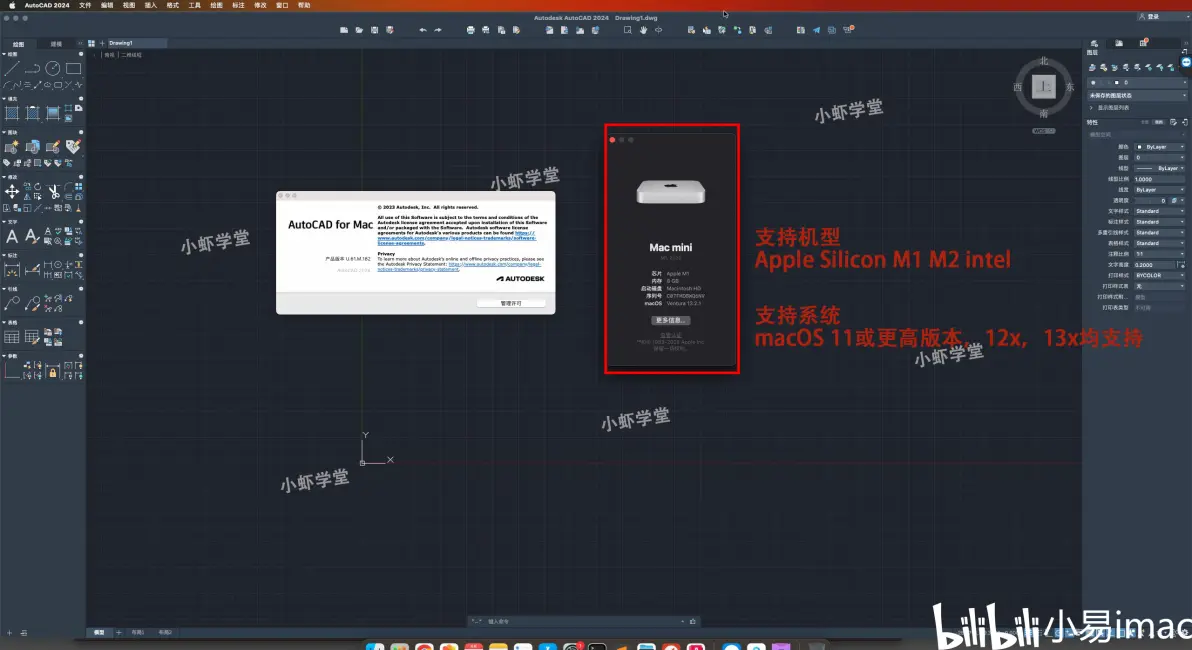Collapse the 标注 tool group
Image resolution: width=1192 pixels, height=650 pixels.
4,255
